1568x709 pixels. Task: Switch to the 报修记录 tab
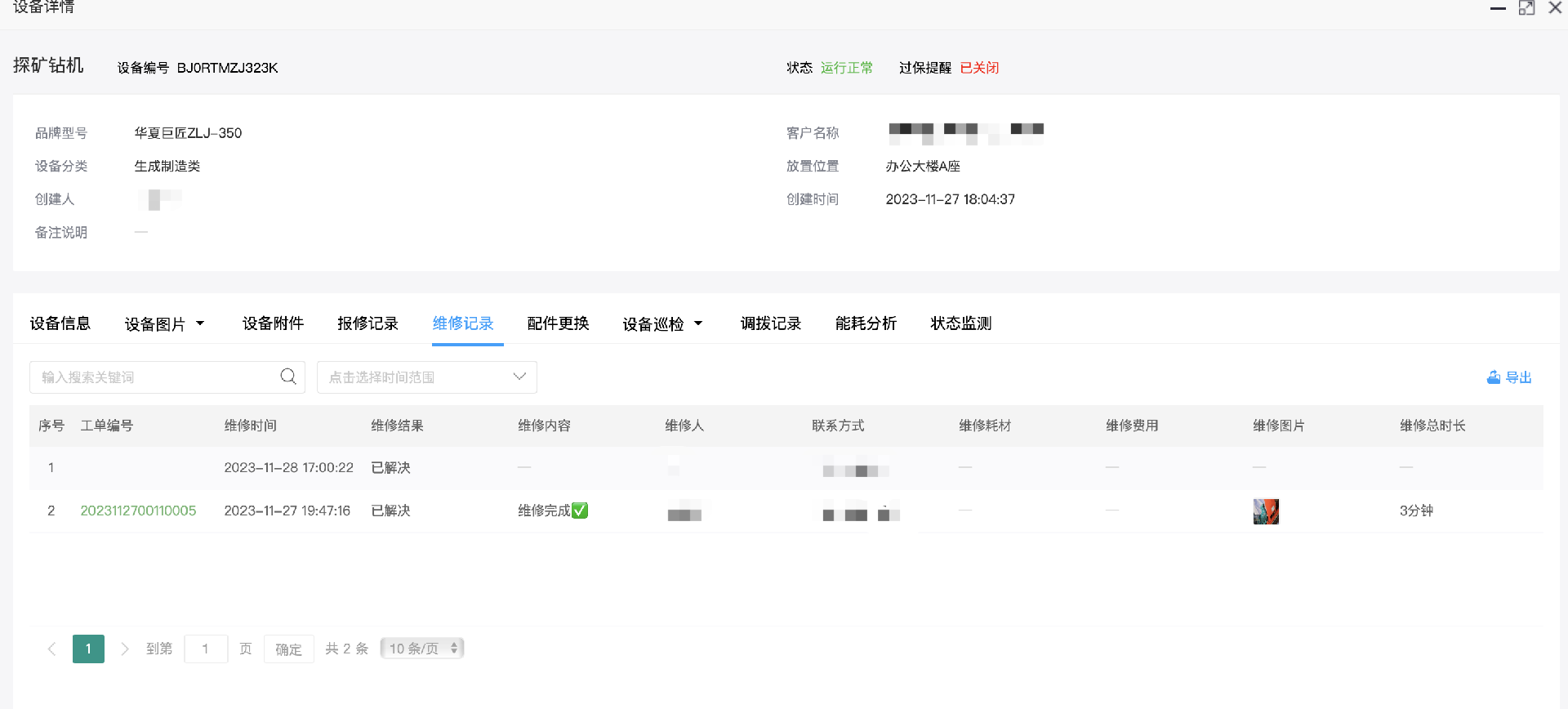367,323
